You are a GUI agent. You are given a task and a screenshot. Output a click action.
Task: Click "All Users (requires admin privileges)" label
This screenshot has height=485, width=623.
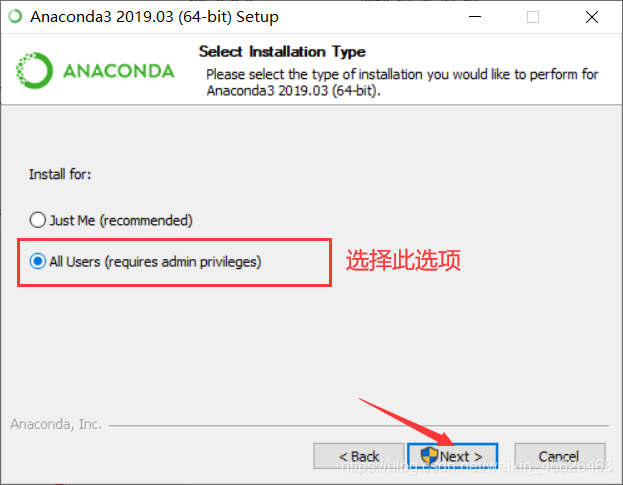[155, 262]
